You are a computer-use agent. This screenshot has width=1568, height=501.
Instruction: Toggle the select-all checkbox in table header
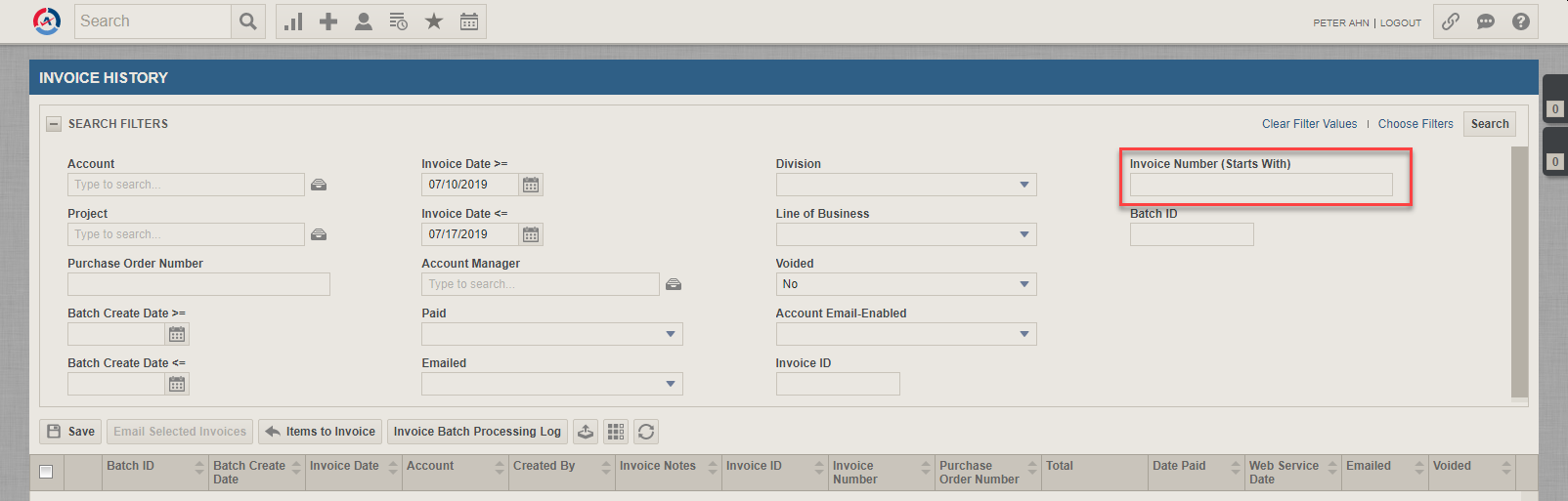tap(46, 472)
